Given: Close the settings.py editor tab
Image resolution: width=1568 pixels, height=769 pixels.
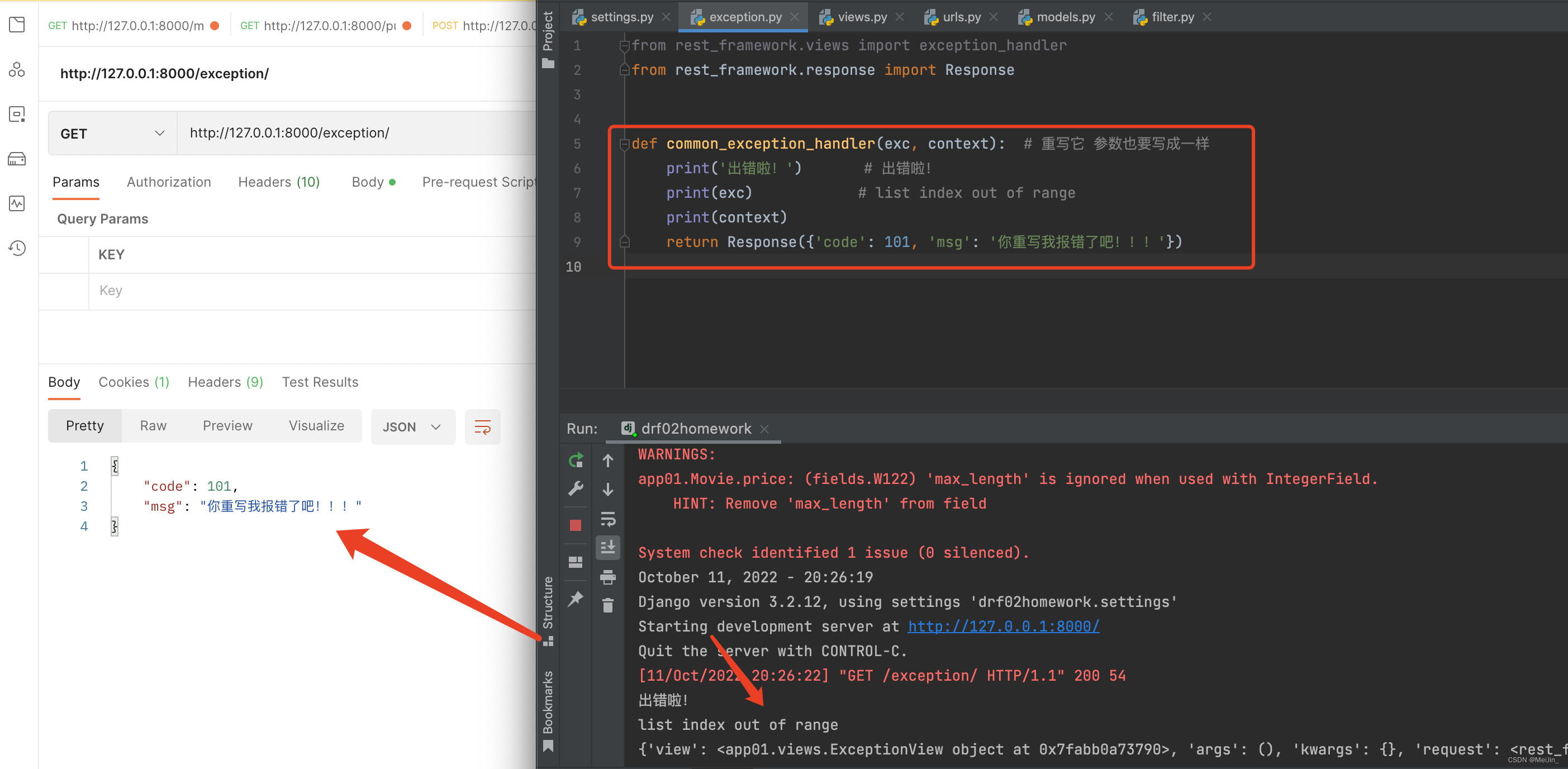Looking at the screenshot, I should click(x=666, y=17).
